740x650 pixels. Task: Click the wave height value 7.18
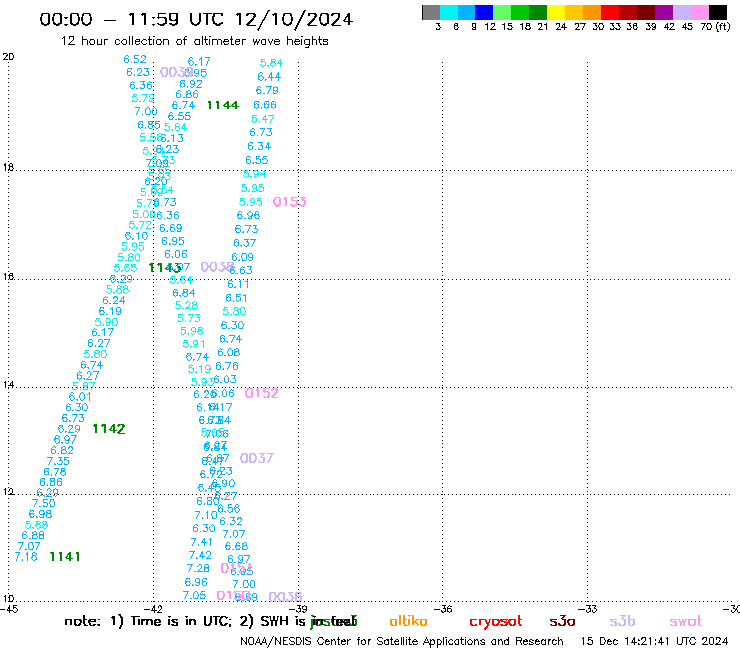pyautogui.click(x=26, y=557)
